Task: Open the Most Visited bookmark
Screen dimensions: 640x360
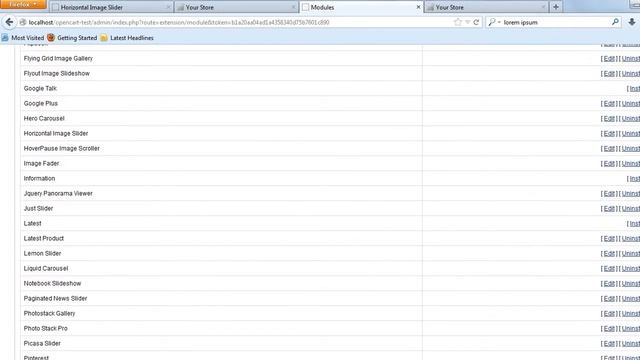Action: (23, 38)
